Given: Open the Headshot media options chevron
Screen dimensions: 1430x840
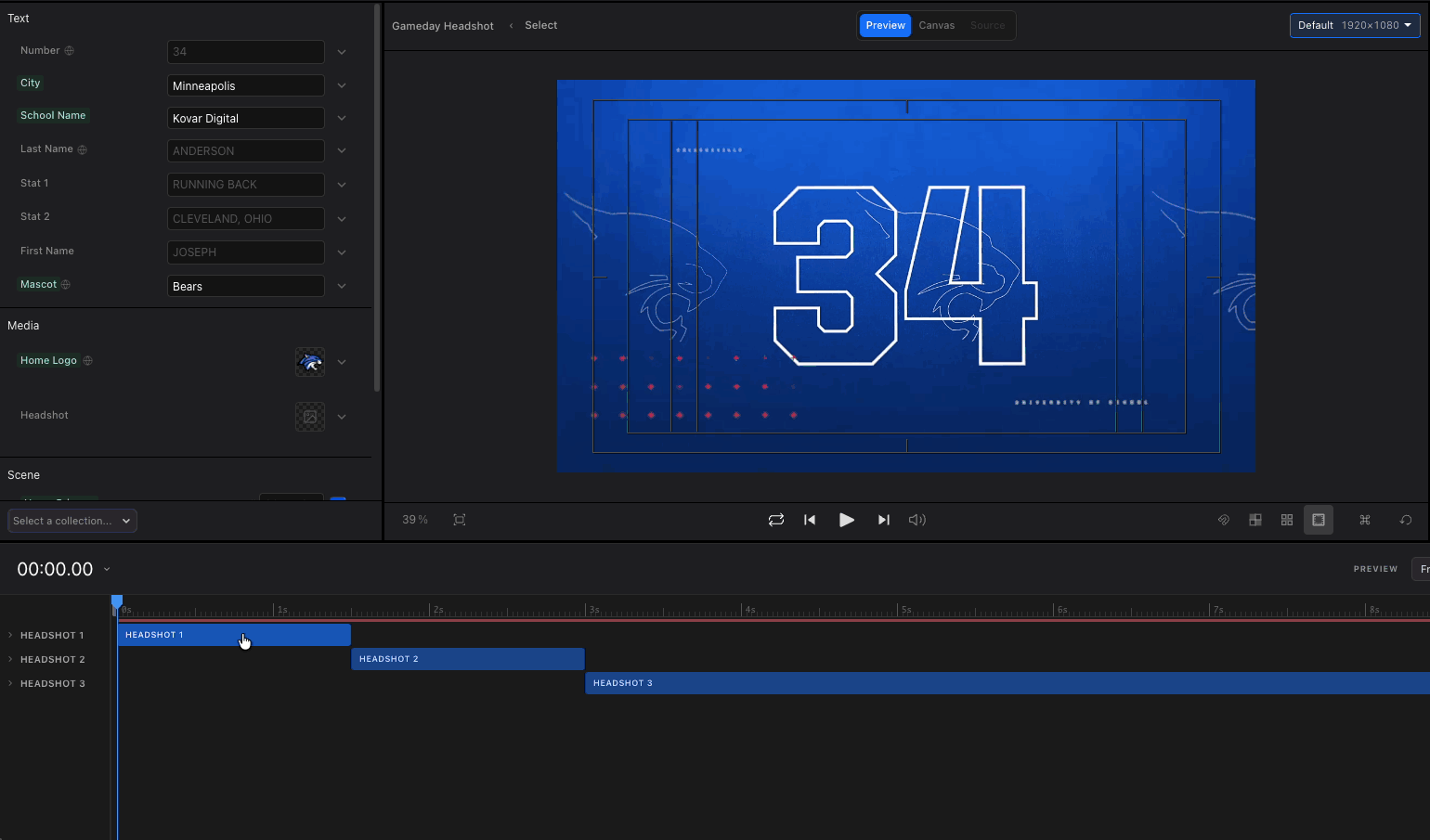Looking at the screenshot, I should [x=342, y=417].
